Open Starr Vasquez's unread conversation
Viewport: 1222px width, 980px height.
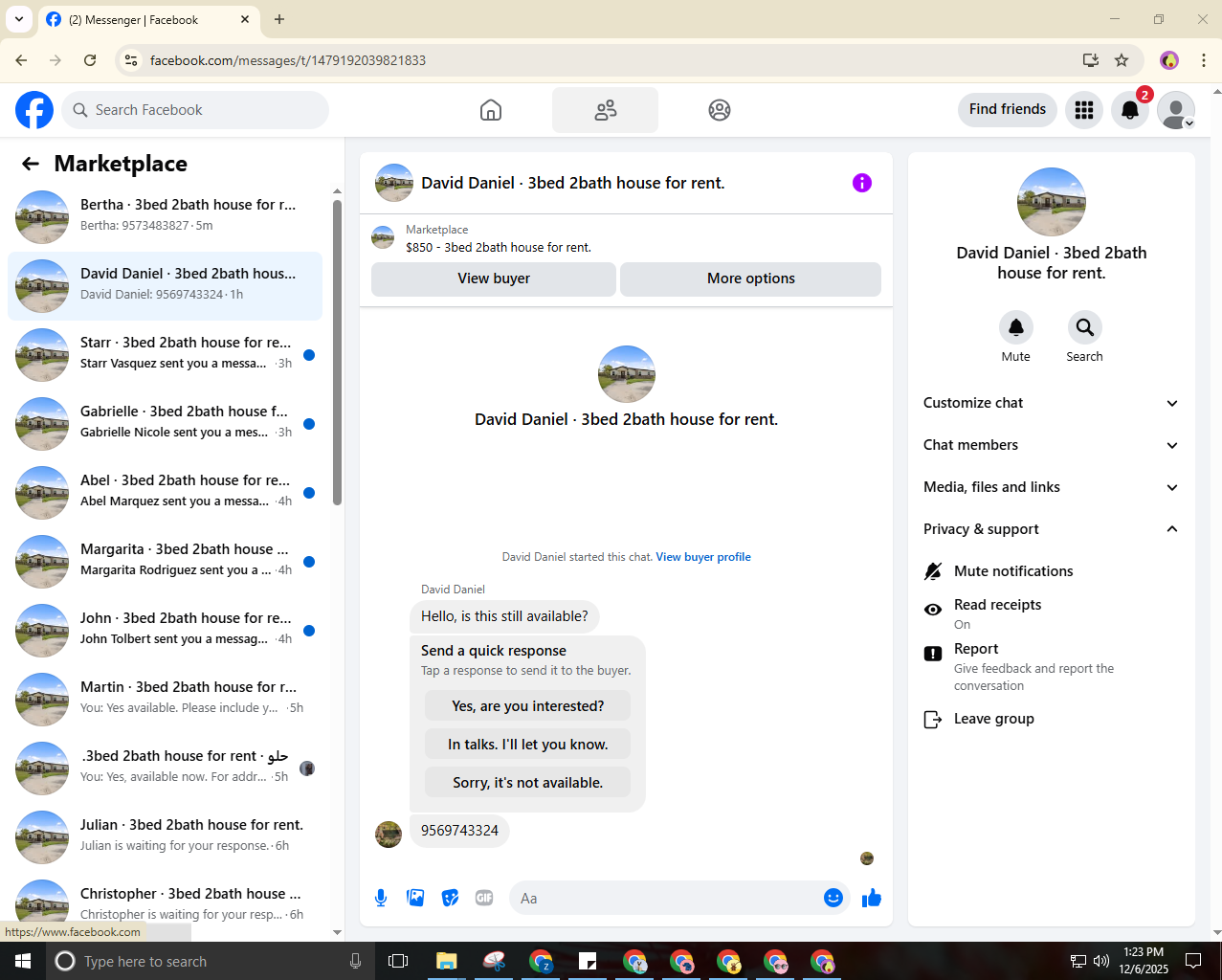point(165,355)
